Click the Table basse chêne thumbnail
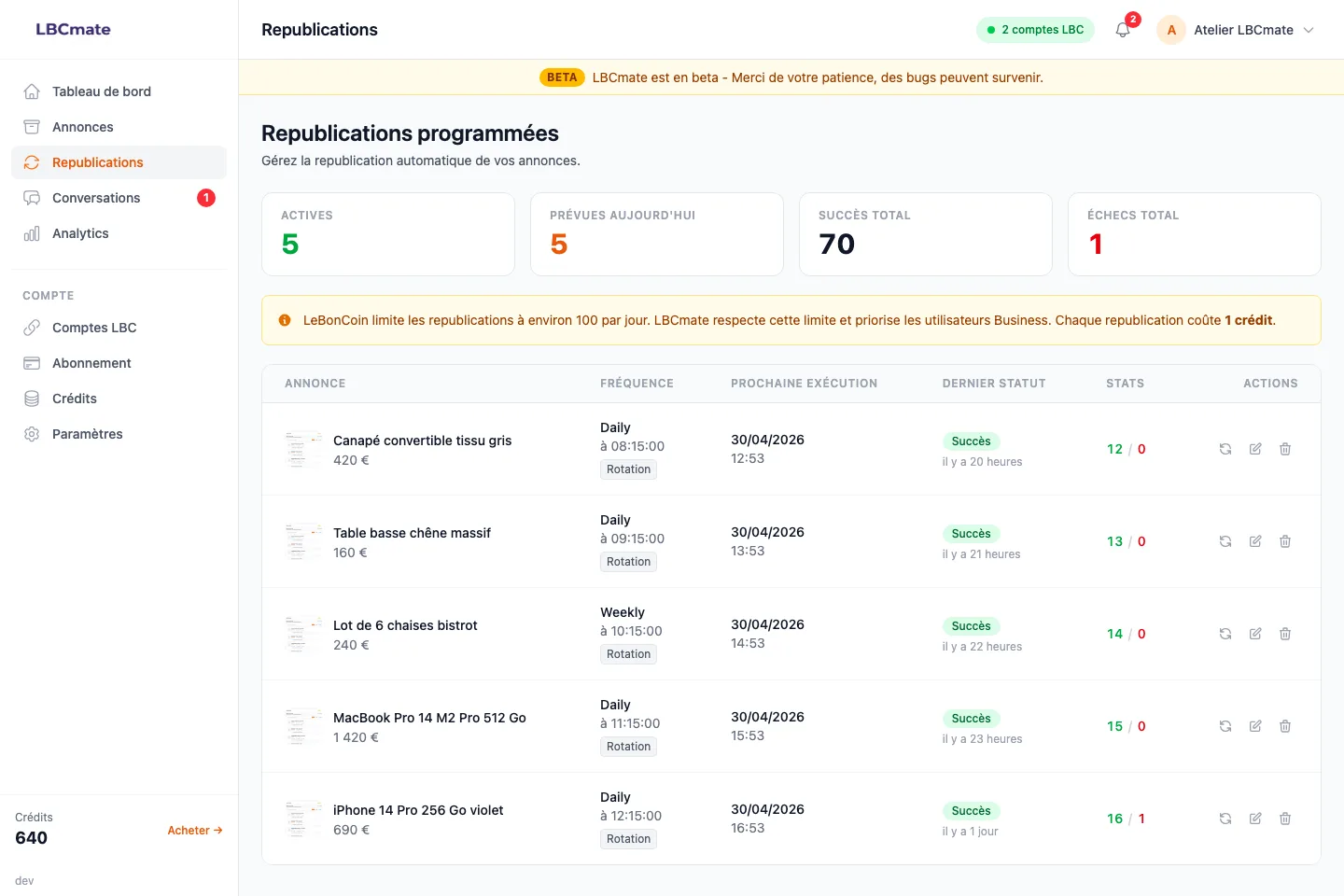Screen dimensions: 1344x896 pos(303,541)
